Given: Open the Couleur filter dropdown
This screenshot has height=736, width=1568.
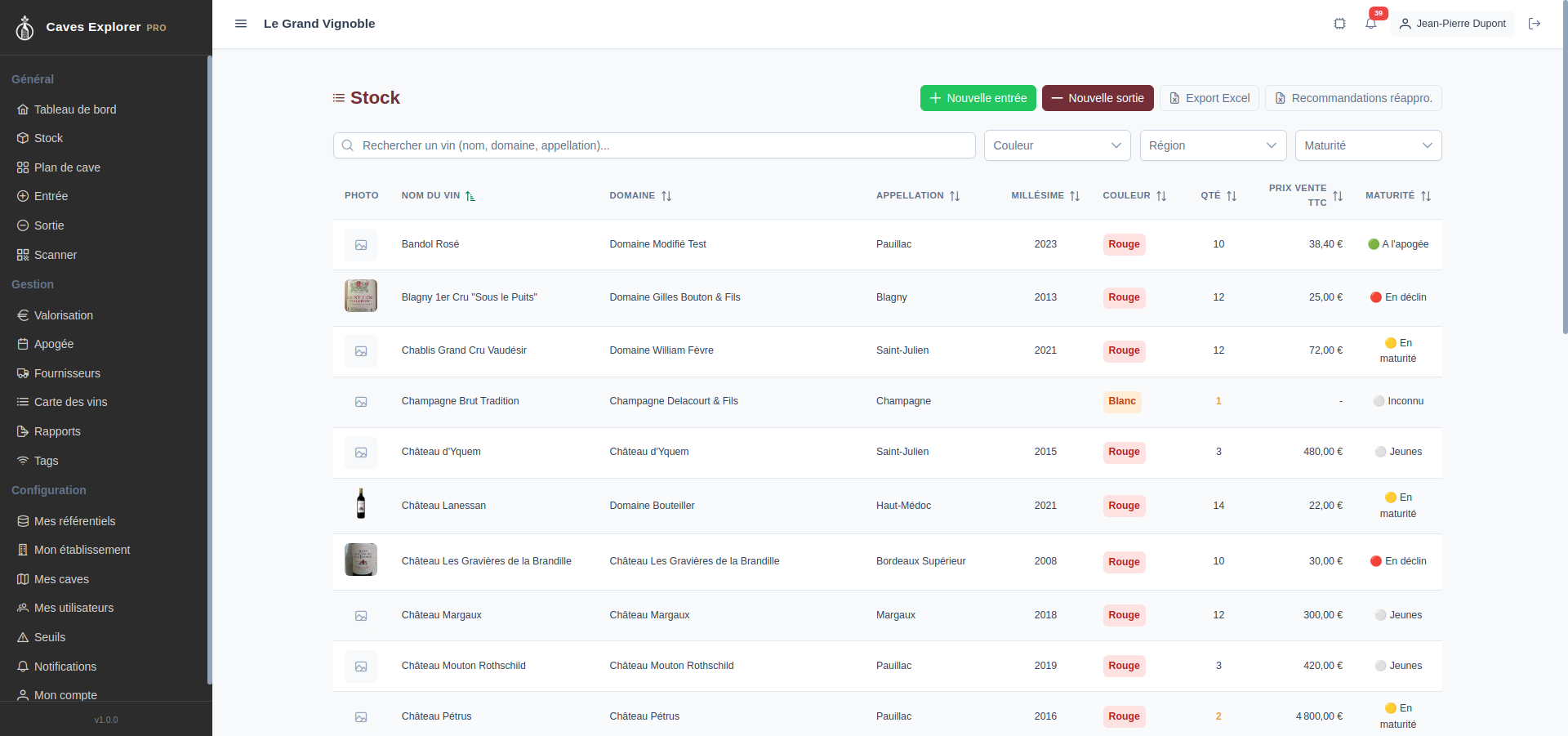Looking at the screenshot, I should [1057, 145].
